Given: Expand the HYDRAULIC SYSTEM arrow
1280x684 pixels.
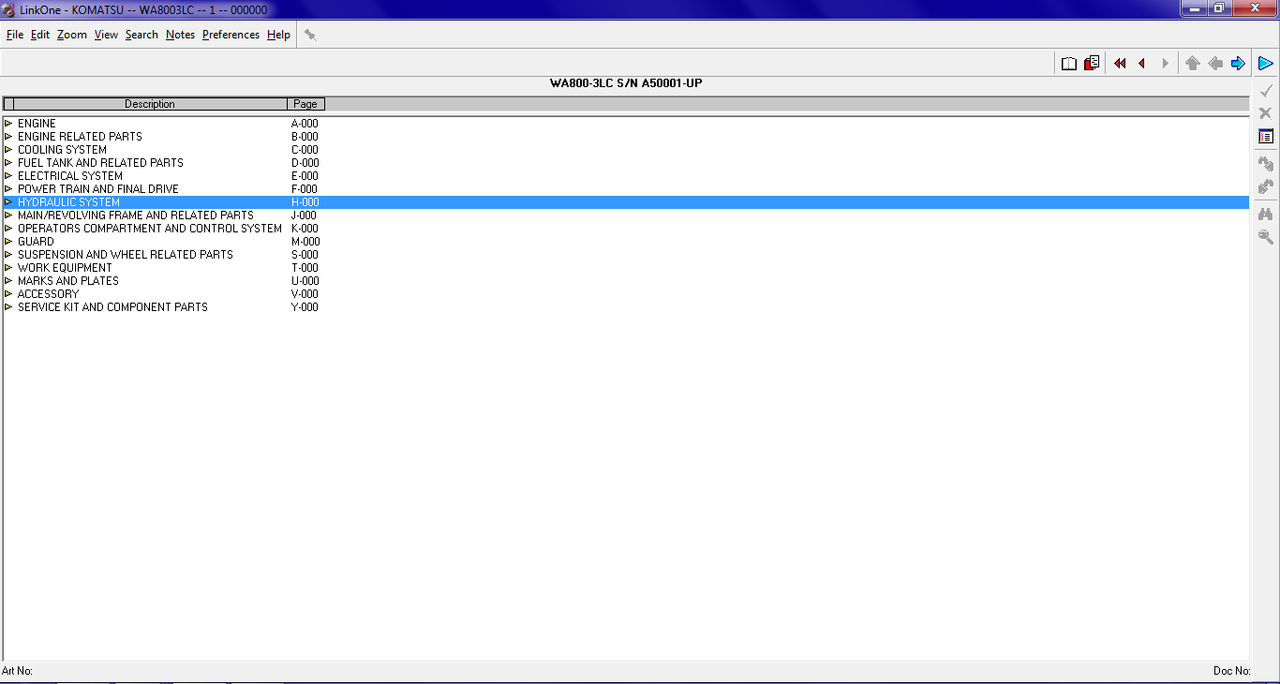Looking at the screenshot, I should [8, 202].
